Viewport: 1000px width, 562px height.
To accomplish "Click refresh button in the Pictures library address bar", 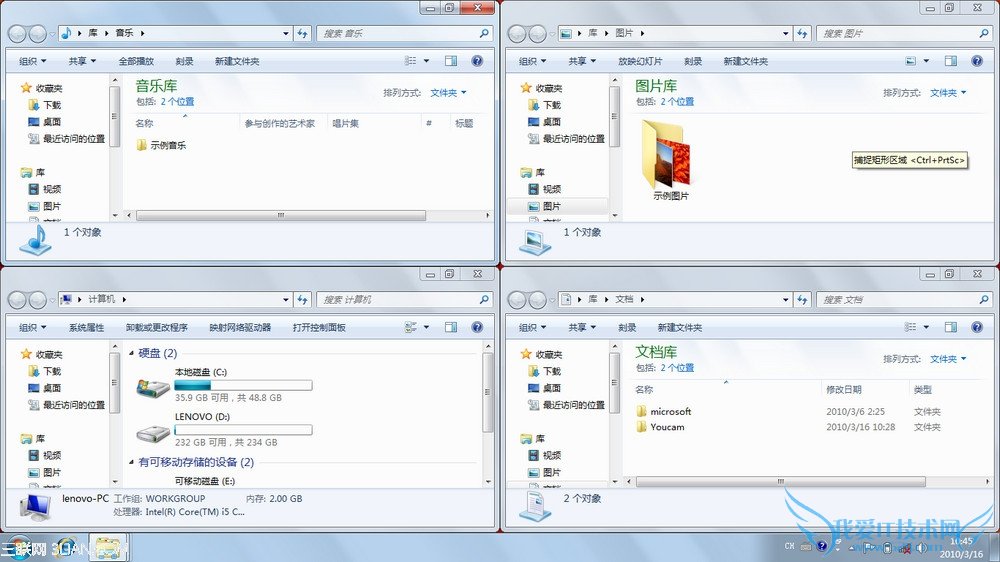I will (802, 33).
